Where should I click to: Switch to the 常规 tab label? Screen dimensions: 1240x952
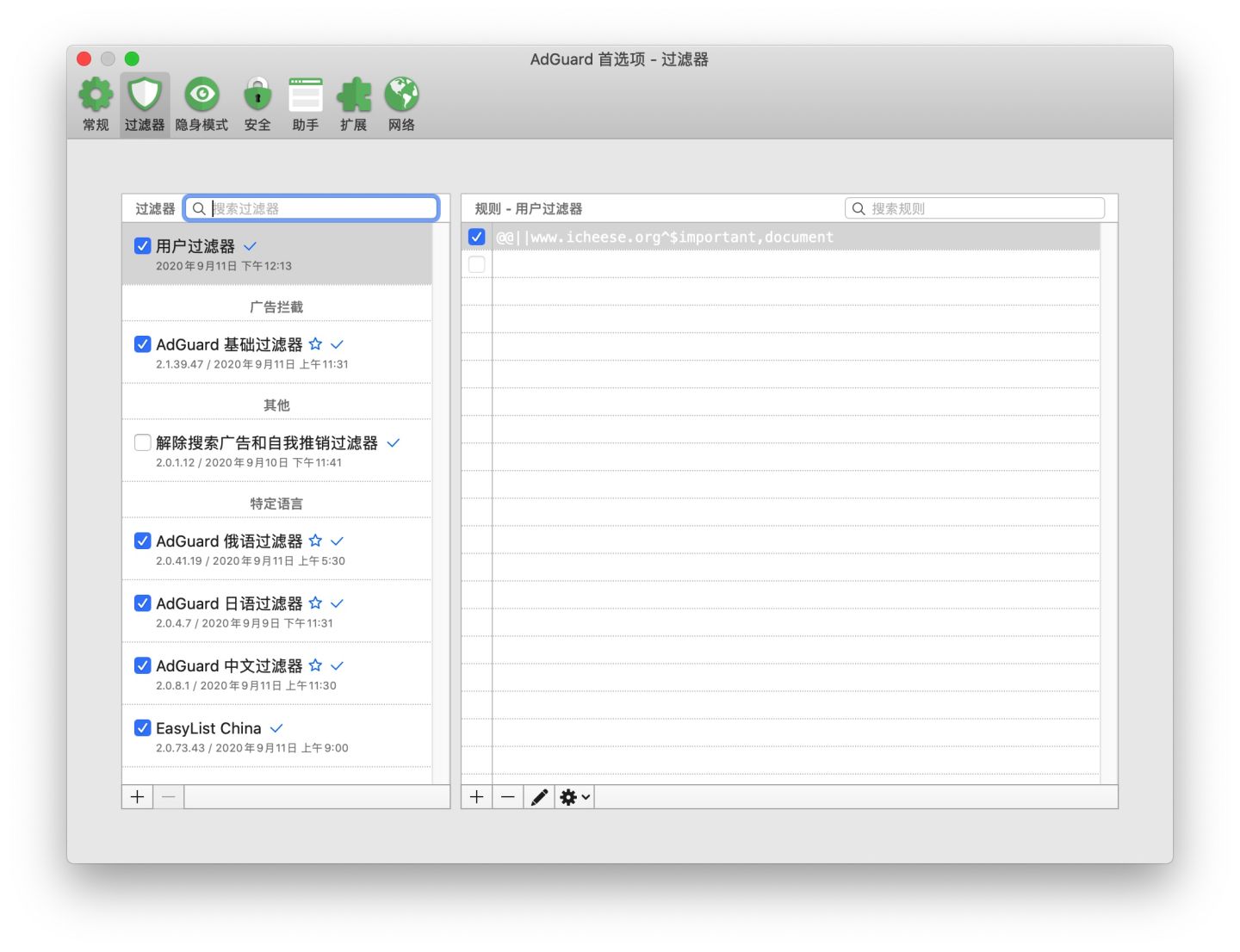coord(96,125)
